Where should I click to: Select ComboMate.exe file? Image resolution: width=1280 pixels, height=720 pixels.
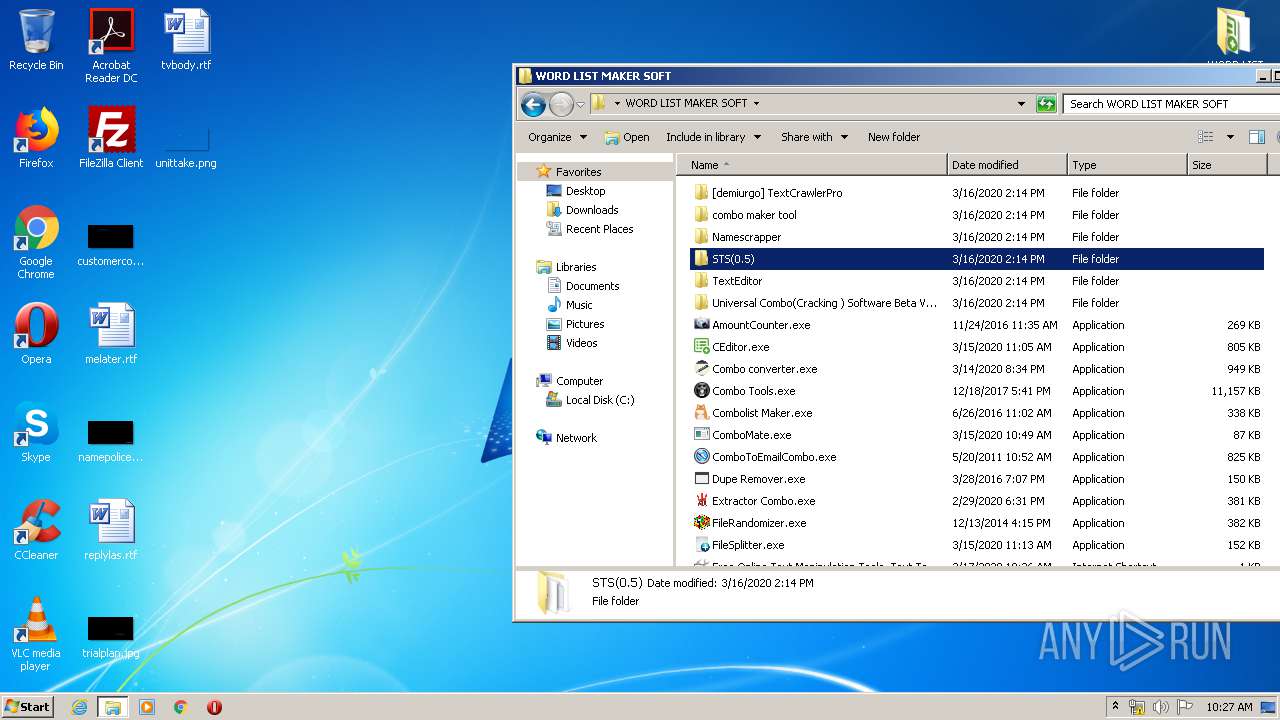click(x=743, y=435)
